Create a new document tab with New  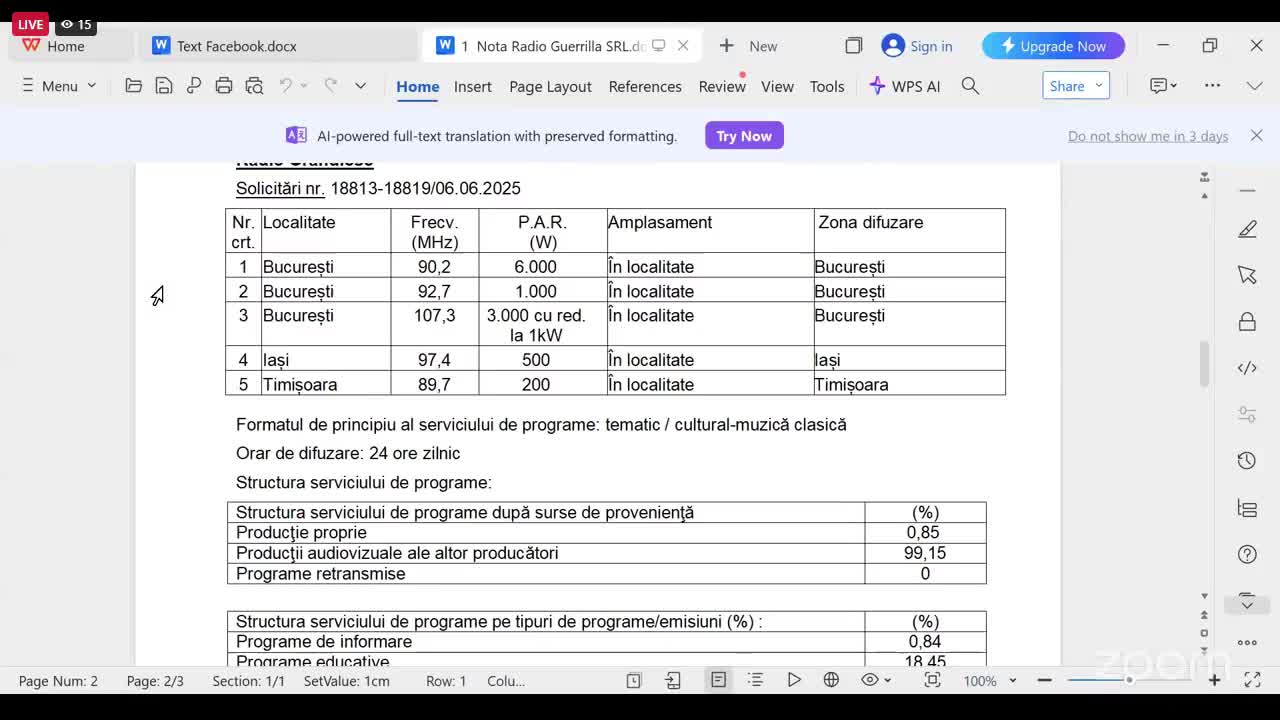tap(747, 46)
